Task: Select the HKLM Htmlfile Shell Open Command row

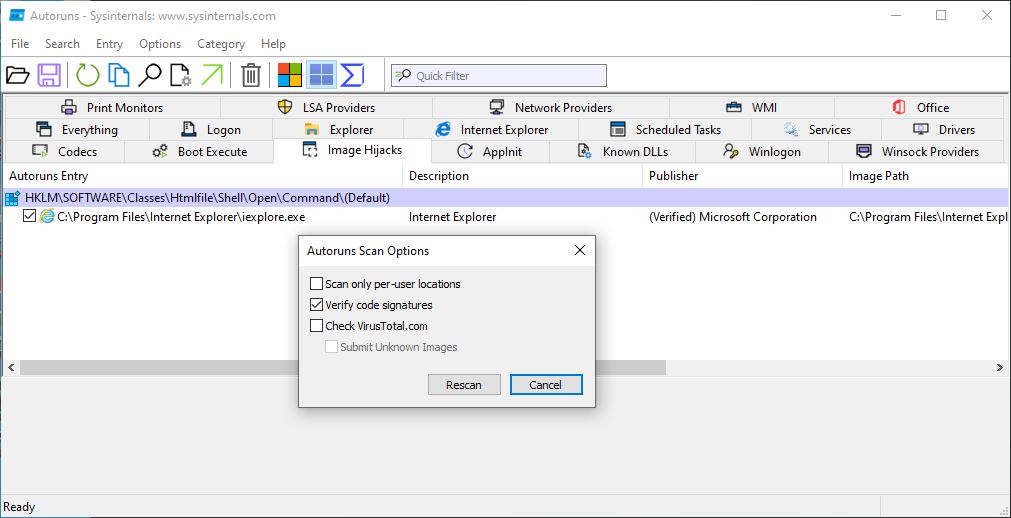Action: pos(506,197)
